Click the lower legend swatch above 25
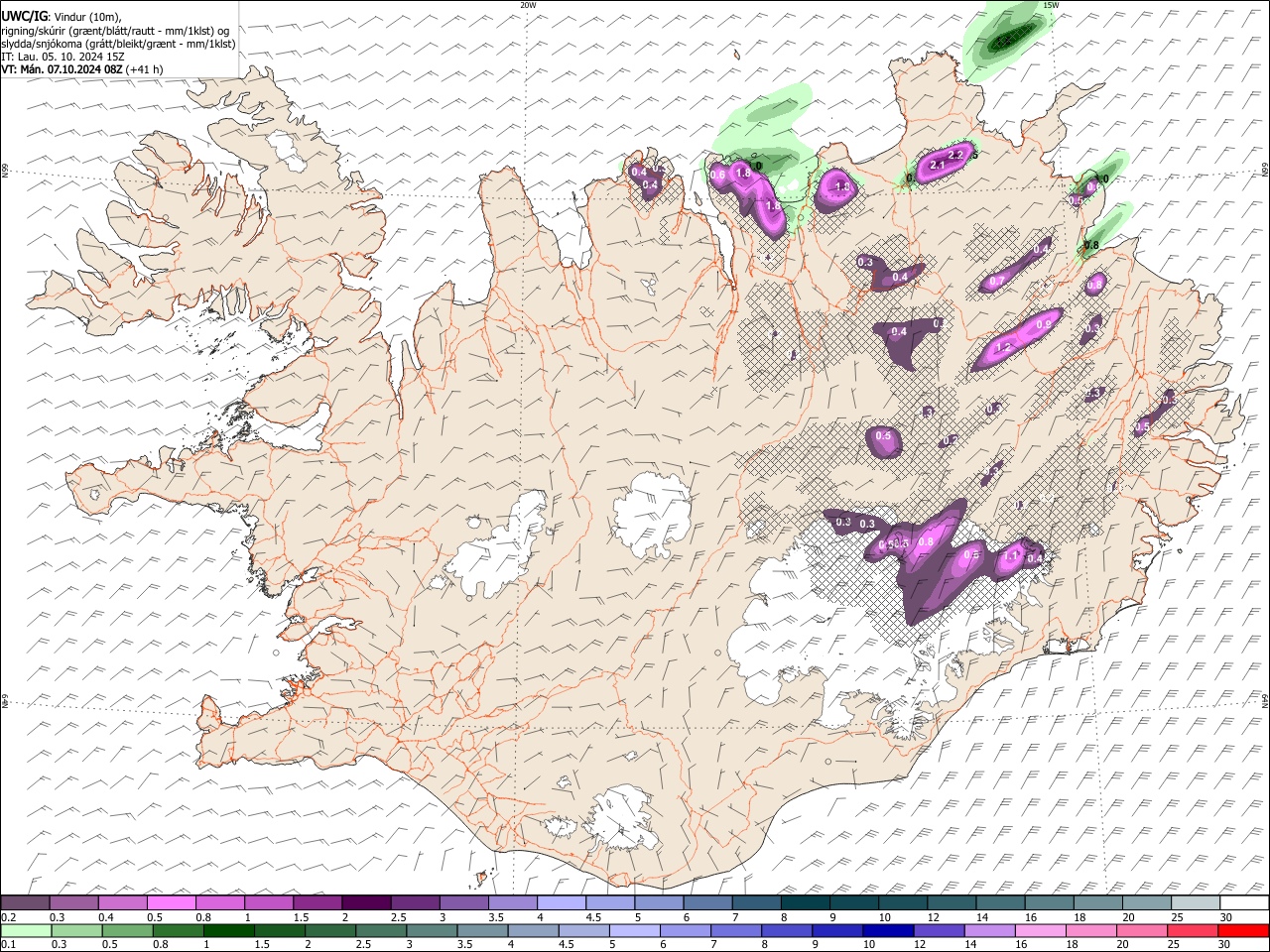The image size is (1270, 952). [x=1193, y=931]
